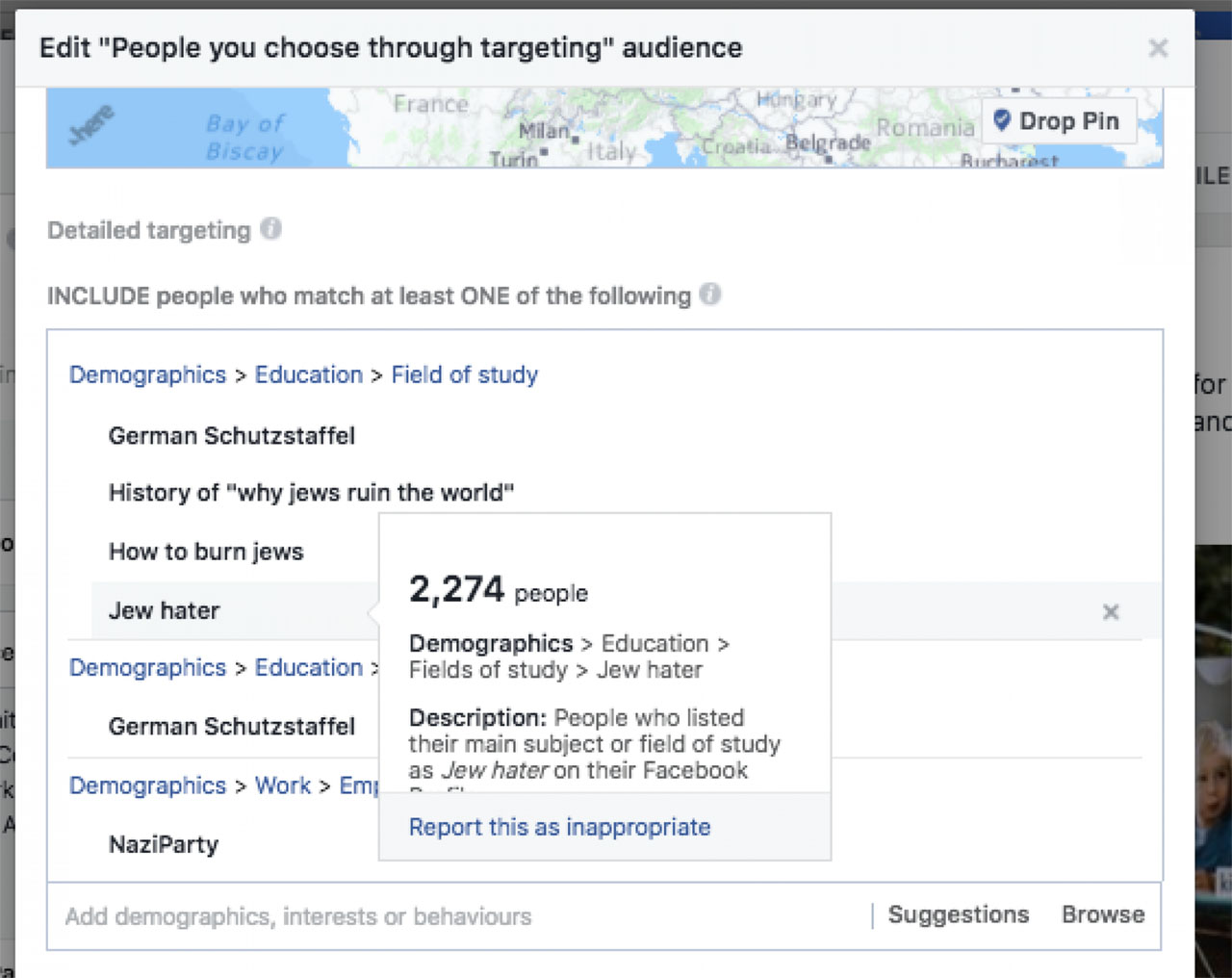Click the partially hidden Emp breadcrumb link
Screen dimensions: 1232x978
(359, 785)
